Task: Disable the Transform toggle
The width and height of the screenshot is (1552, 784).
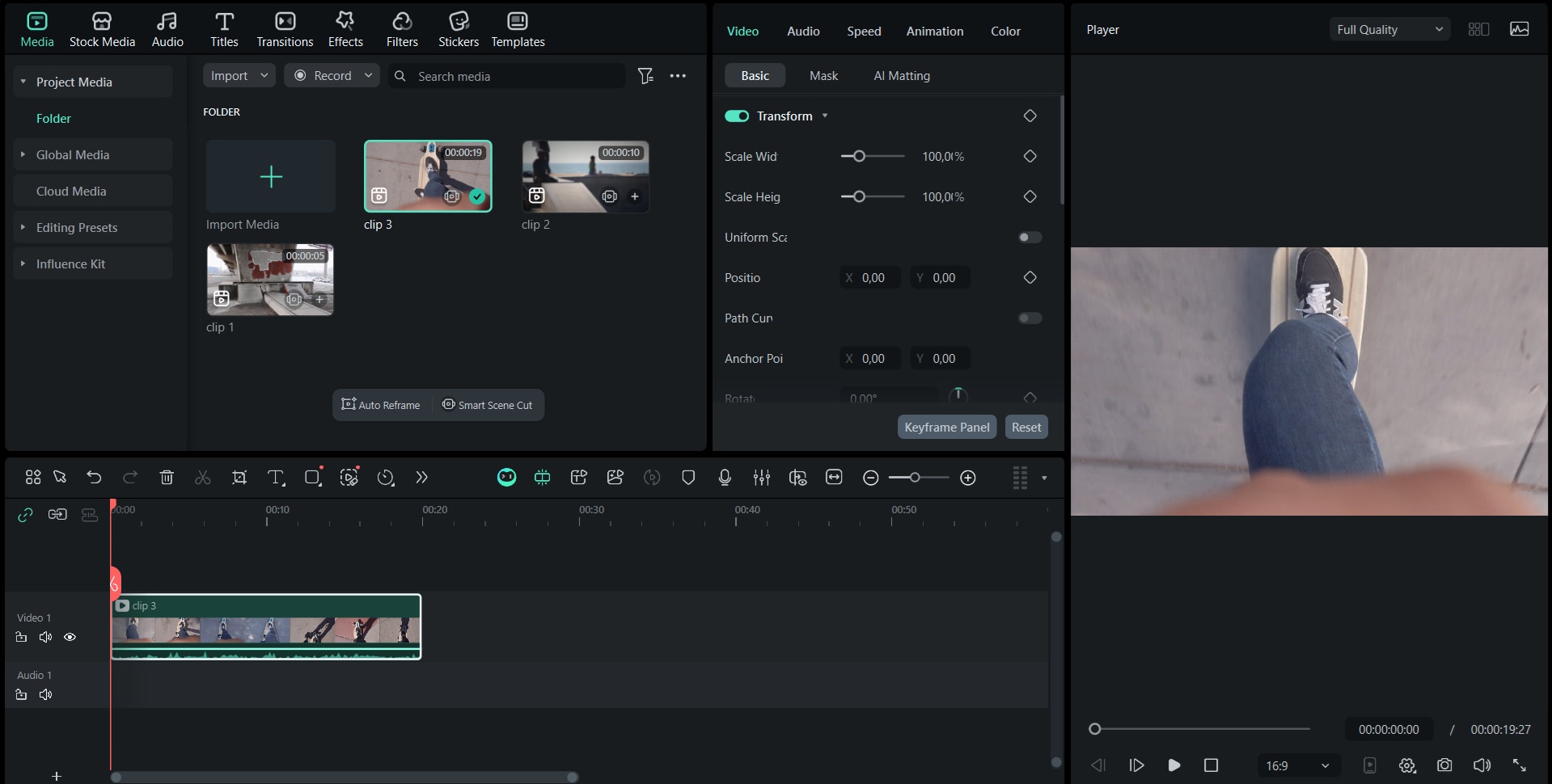Action: click(x=736, y=116)
